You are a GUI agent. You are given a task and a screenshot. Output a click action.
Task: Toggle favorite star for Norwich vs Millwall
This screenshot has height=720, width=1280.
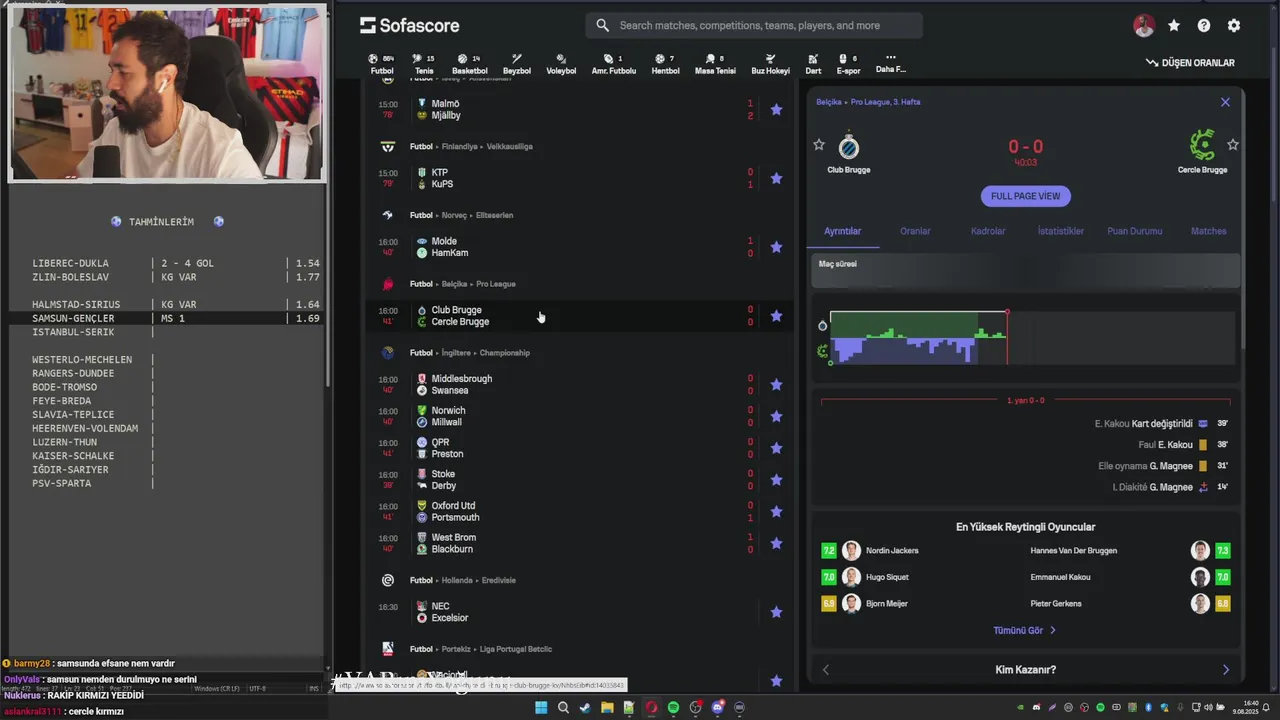(776, 417)
